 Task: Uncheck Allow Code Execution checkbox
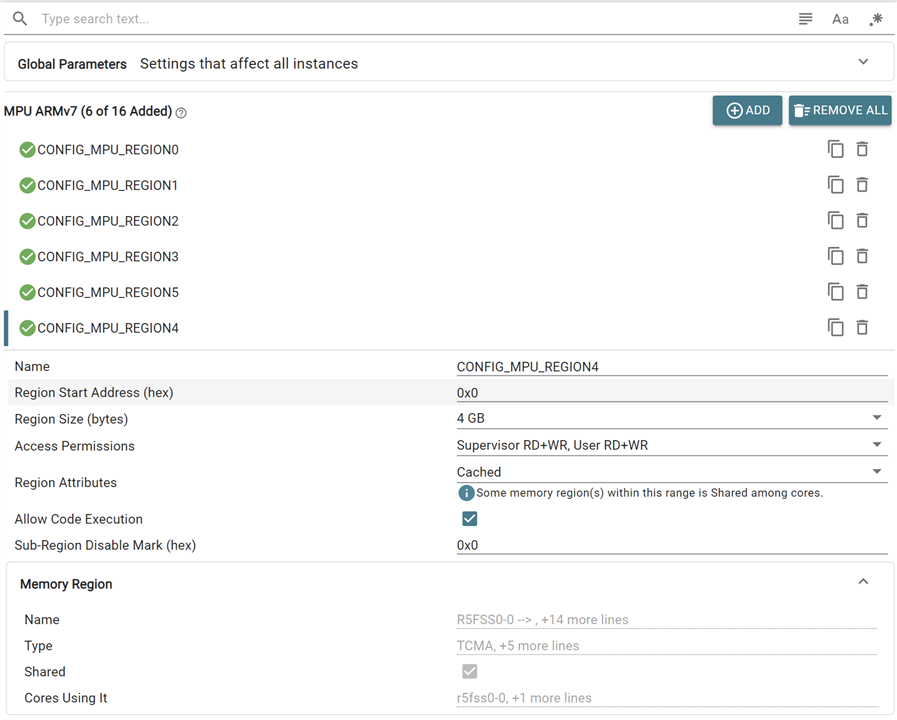pos(469,519)
